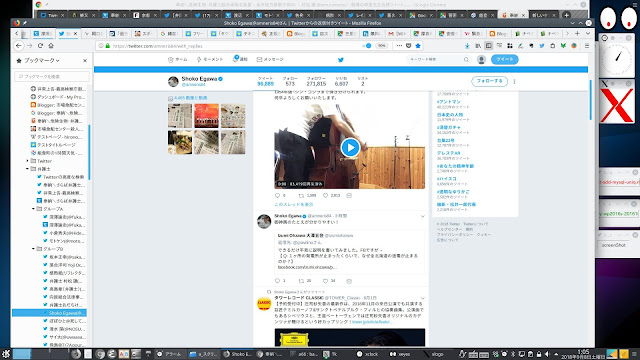640x360 pixels.
Task: Click the フォローする button
Action: (489, 81)
